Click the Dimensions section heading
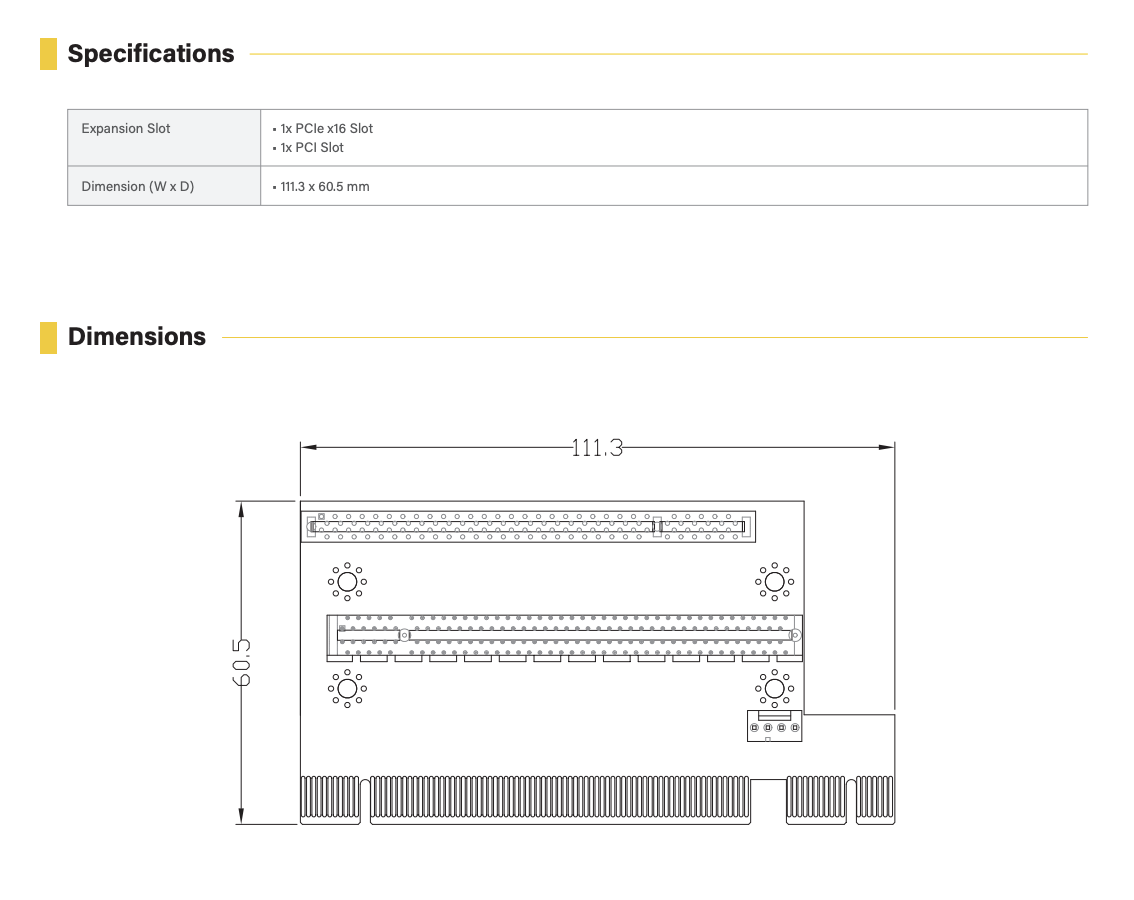Image resolution: width=1134 pixels, height=900 pixels. (137, 337)
